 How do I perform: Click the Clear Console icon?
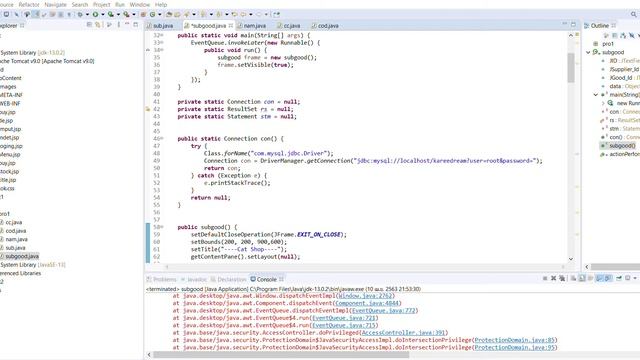[x=573, y=278]
